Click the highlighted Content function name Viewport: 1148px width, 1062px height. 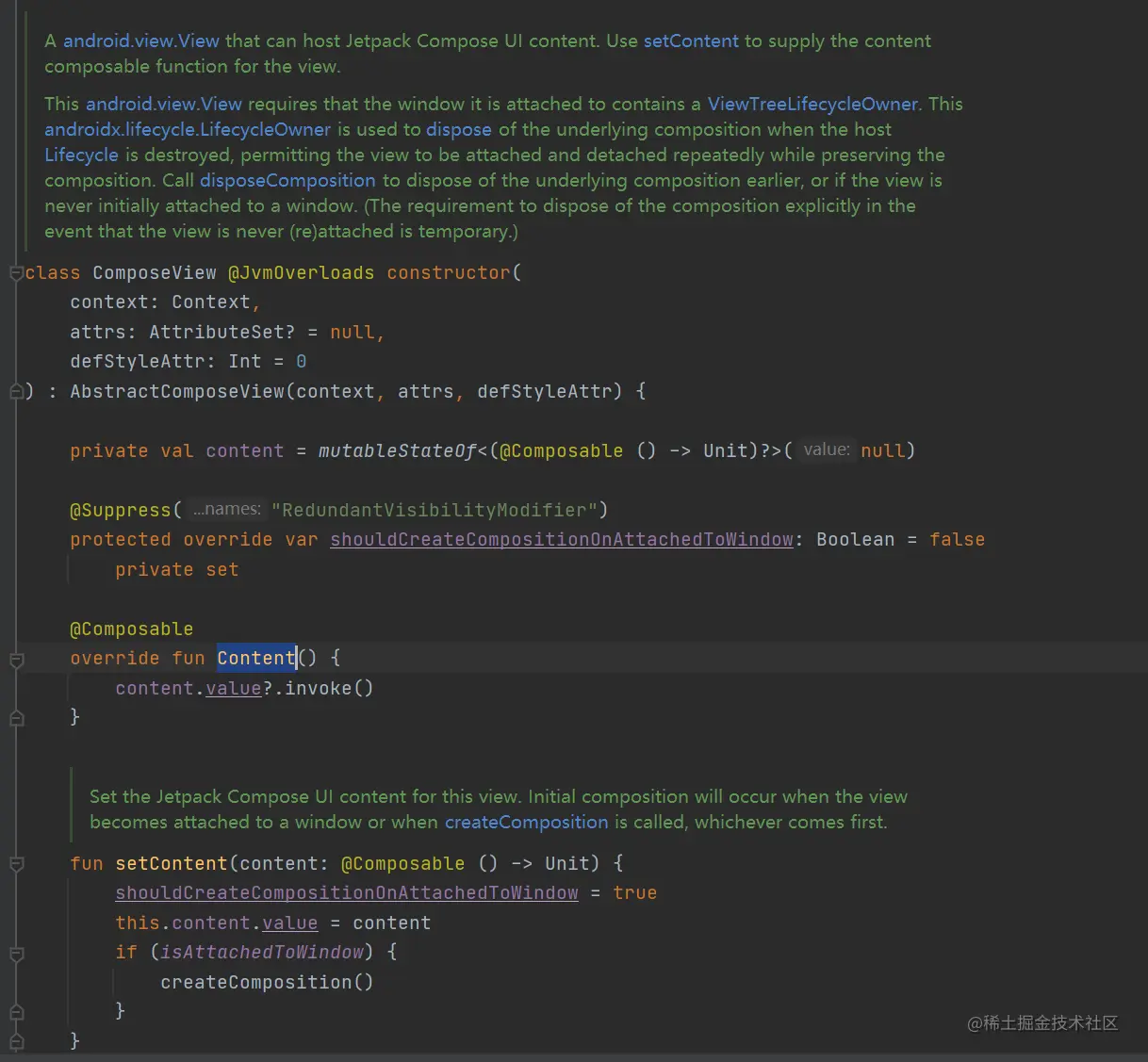256,659
